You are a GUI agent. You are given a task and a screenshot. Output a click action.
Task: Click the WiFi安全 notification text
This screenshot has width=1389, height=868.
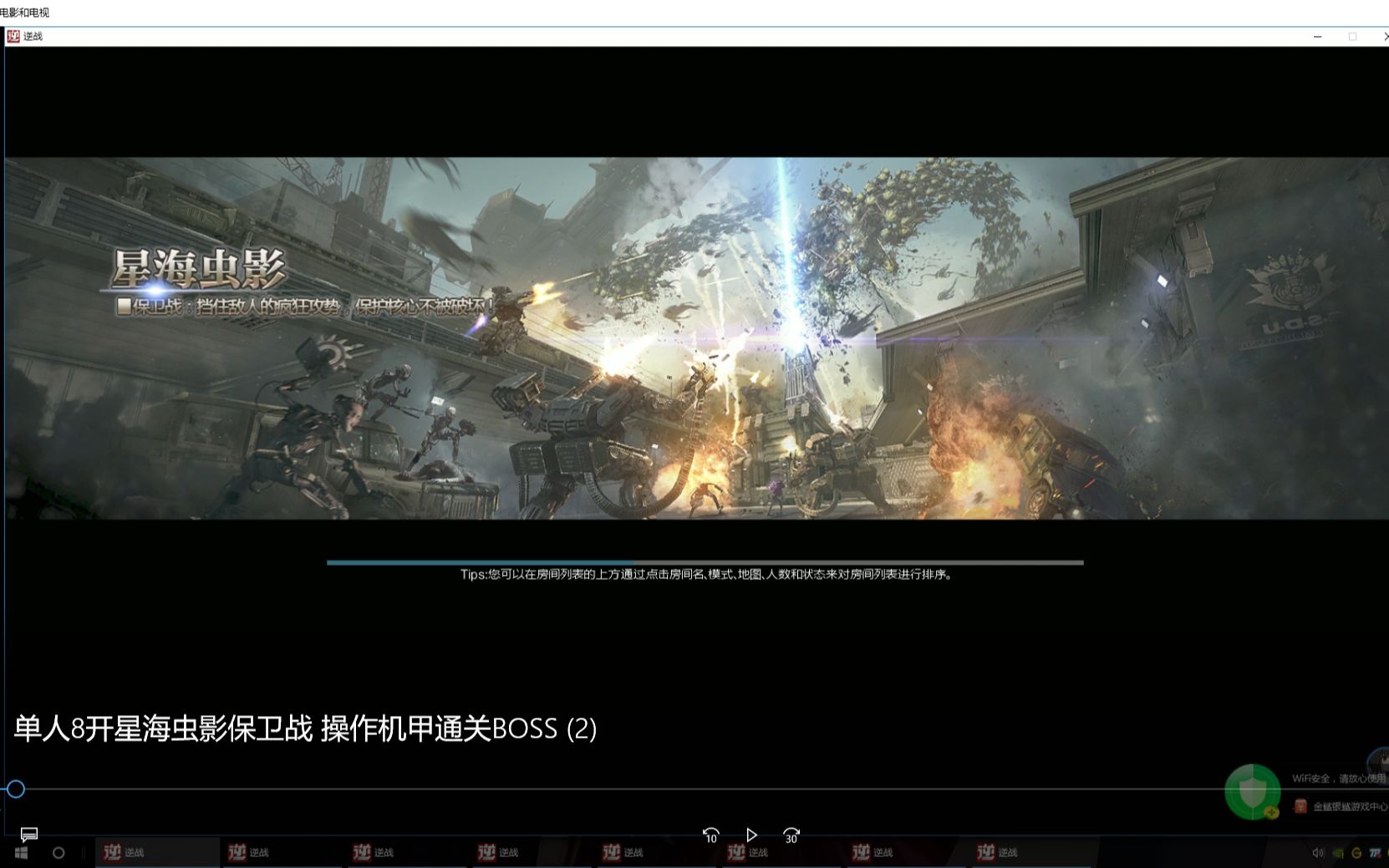click(1339, 779)
